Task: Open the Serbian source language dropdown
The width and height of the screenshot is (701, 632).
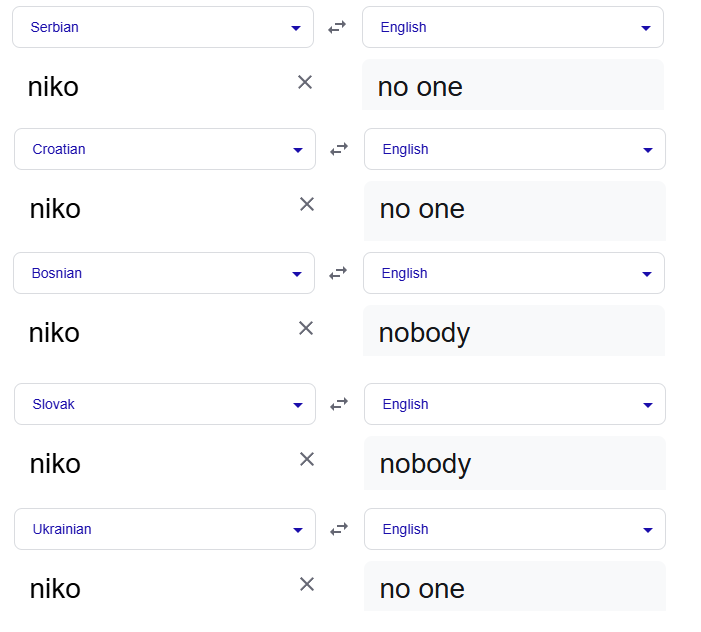Action: (163, 27)
